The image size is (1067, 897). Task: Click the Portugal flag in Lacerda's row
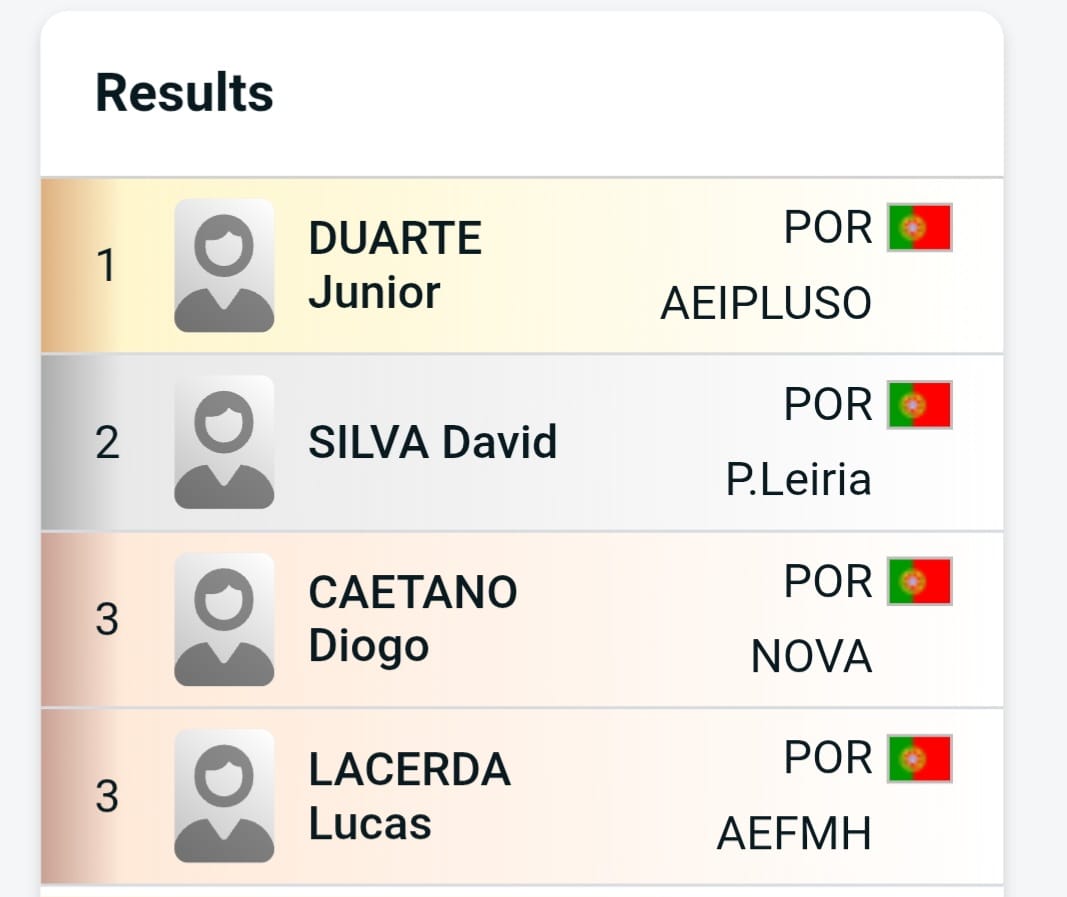(x=920, y=759)
